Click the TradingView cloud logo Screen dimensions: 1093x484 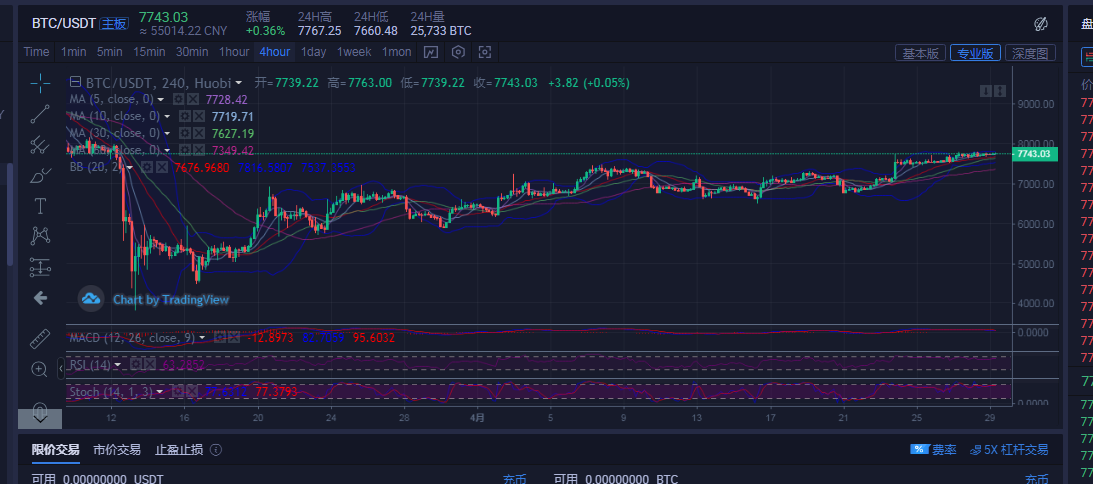tap(91, 299)
